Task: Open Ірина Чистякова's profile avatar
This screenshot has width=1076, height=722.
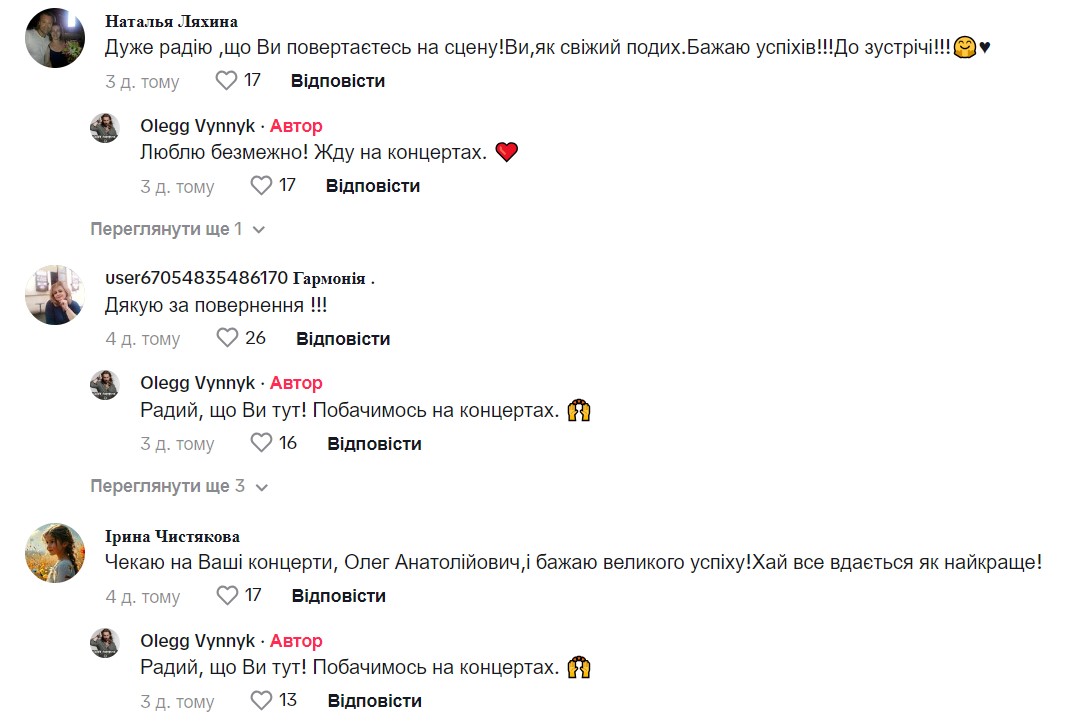Action: tap(55, 553)
